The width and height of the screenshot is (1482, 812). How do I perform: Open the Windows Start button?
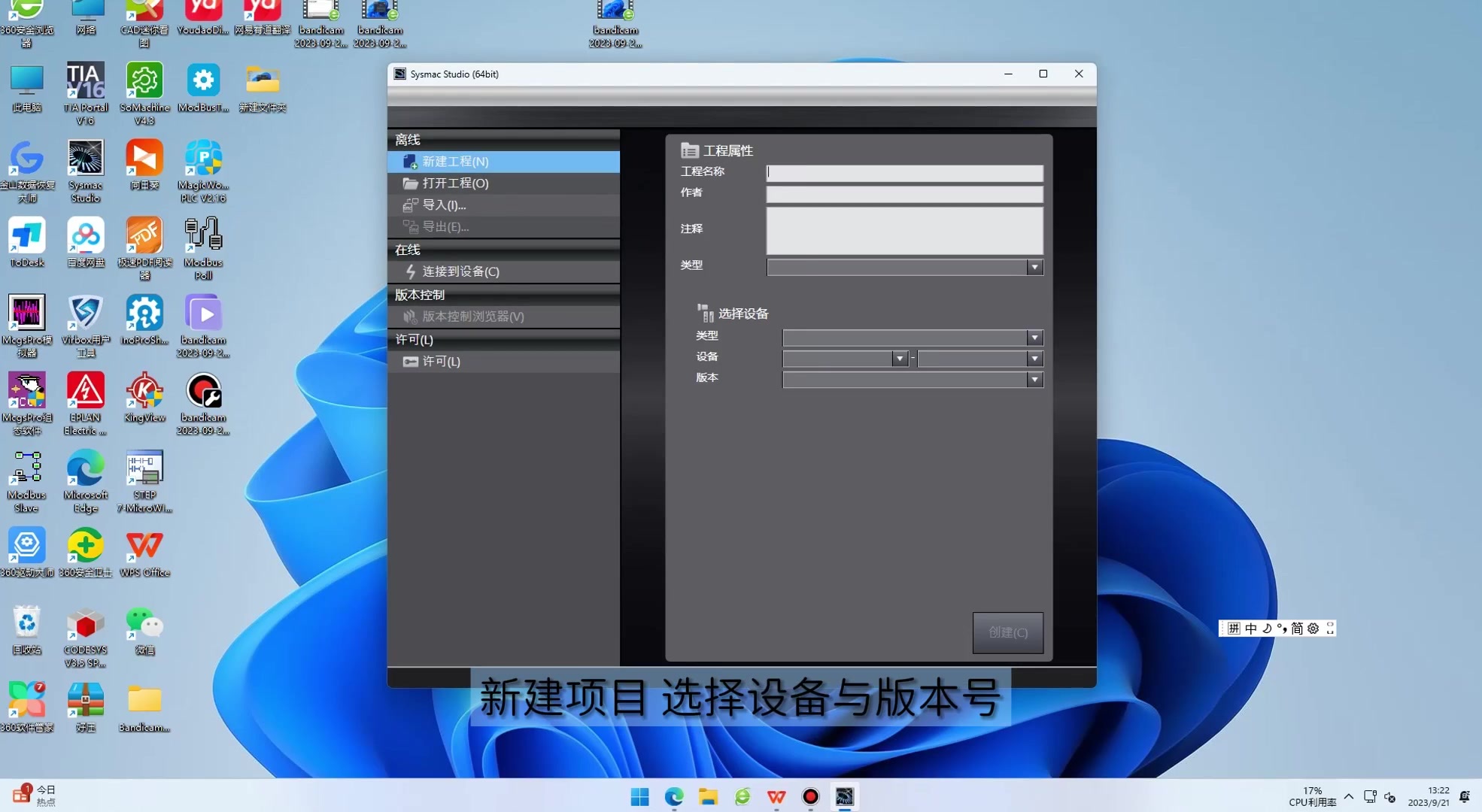coord(639,796)
